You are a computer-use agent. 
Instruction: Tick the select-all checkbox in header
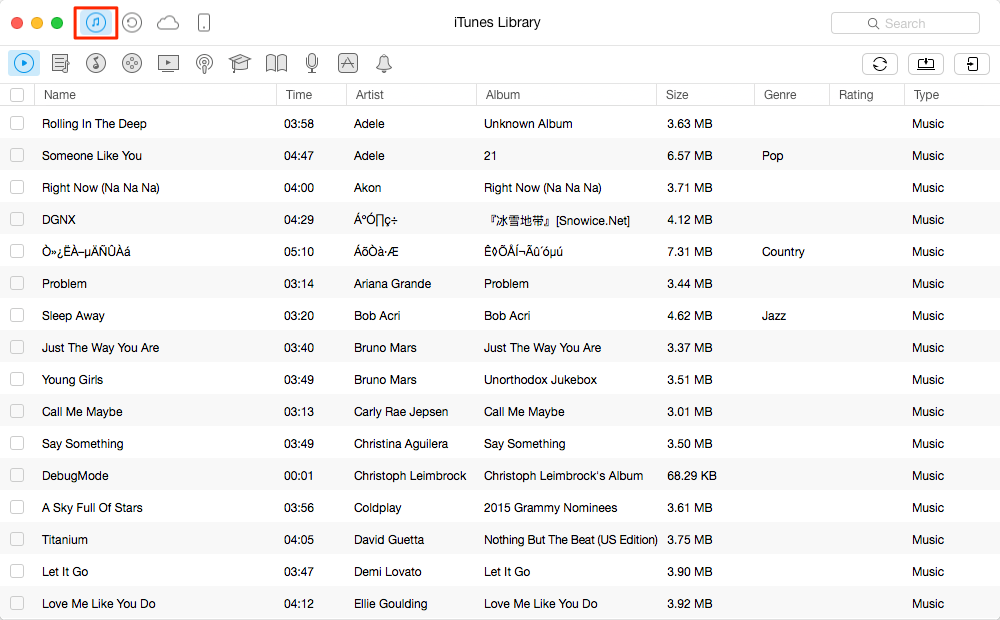(x=17, y=95)
